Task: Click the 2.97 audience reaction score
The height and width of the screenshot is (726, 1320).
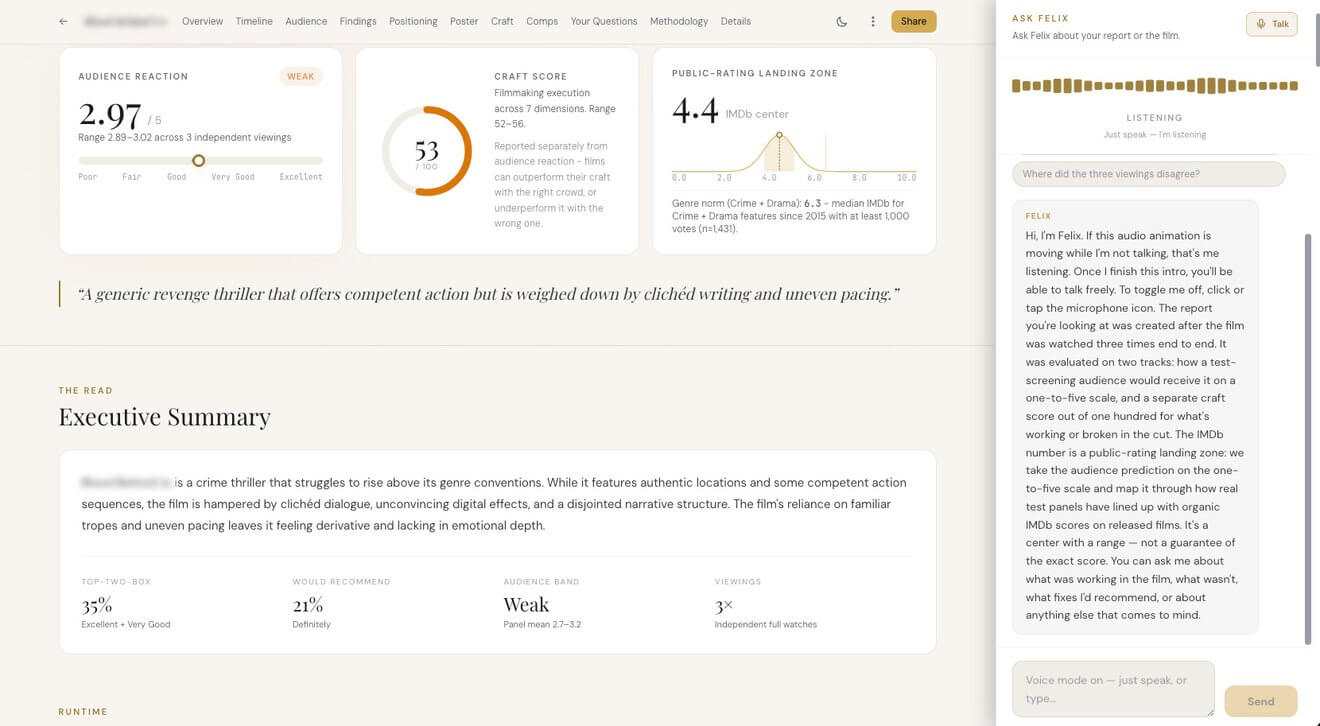Action: (110, 115)
